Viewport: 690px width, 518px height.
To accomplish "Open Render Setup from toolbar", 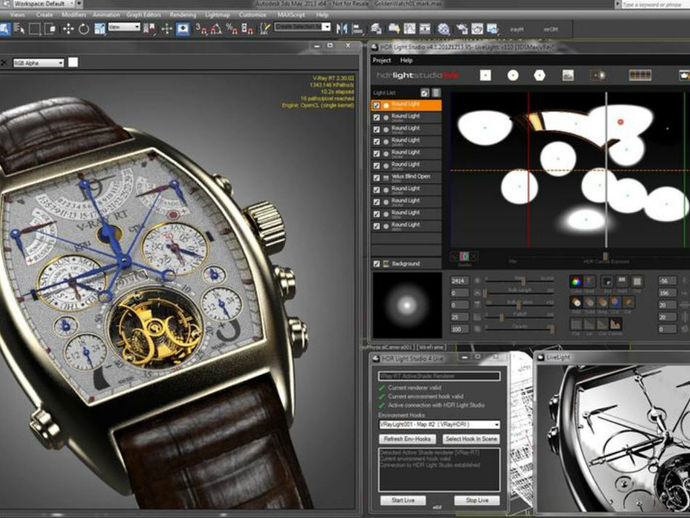I will pos(462,29).
